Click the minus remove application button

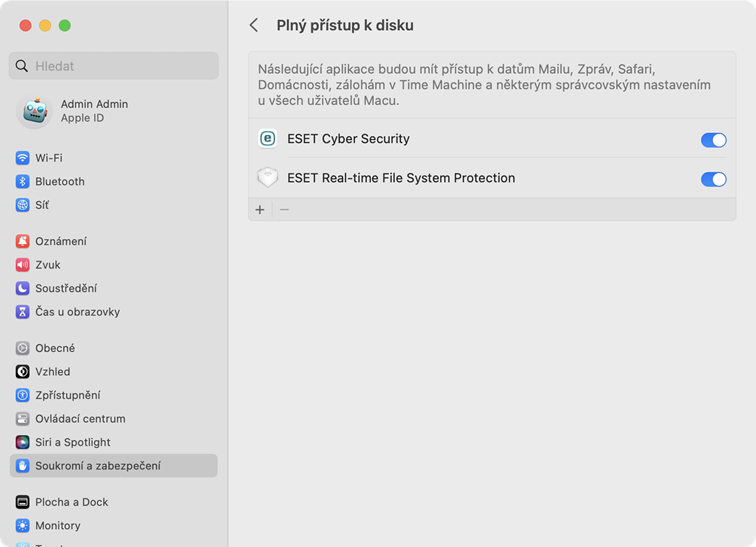(x=284, y=210)
